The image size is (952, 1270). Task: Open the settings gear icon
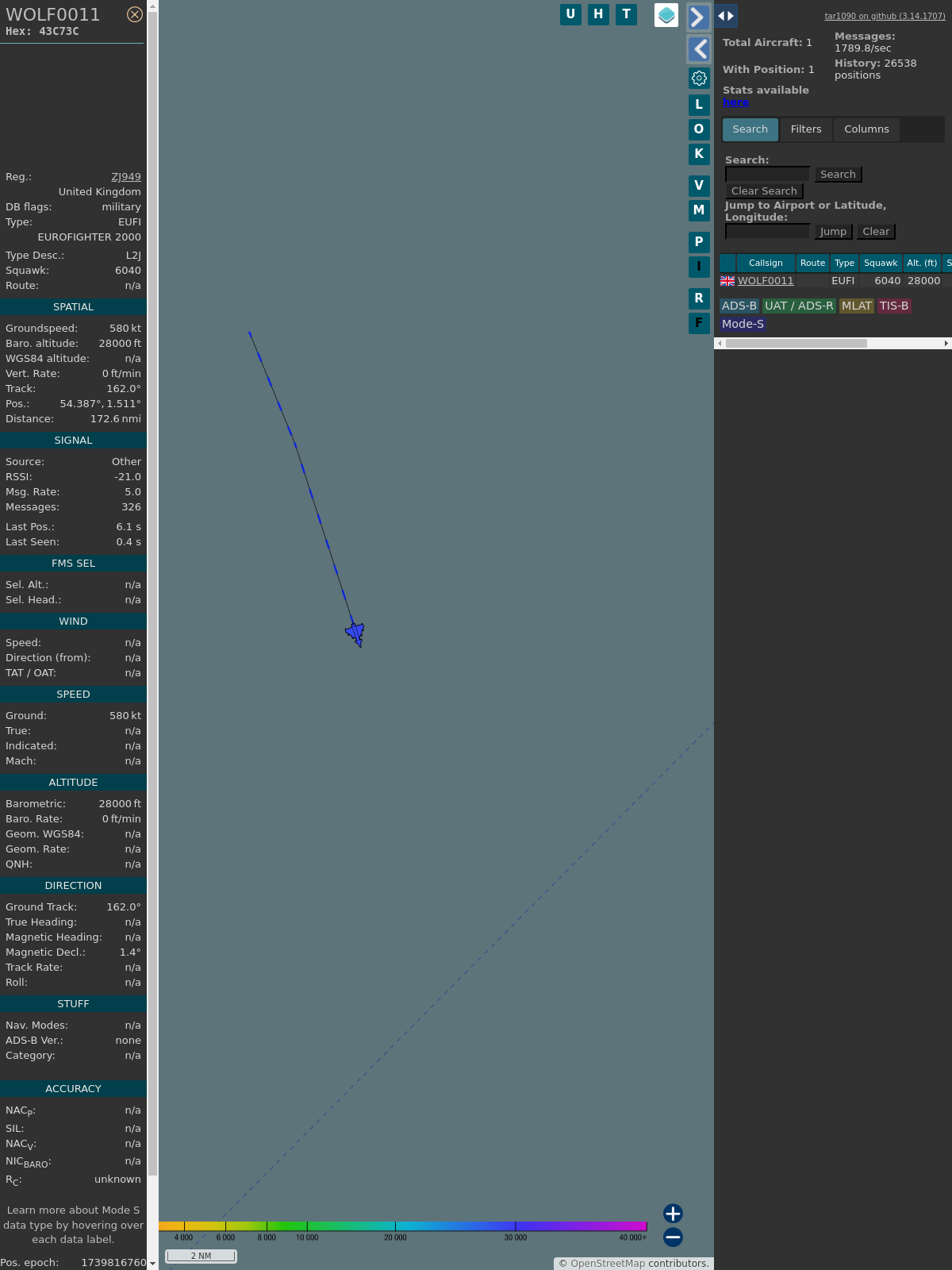pyautogui.click(x=699, y=78)
